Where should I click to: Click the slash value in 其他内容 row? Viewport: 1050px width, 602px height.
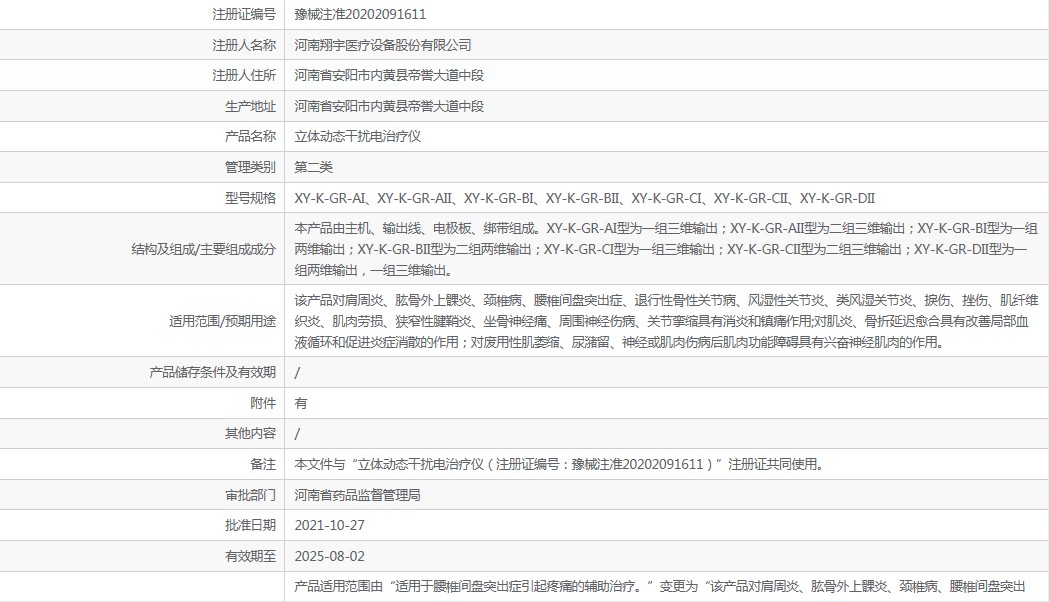point(297,434)
